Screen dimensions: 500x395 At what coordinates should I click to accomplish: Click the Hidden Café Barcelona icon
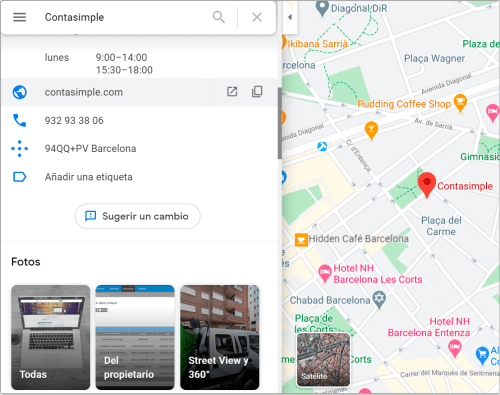coord(301,239)
